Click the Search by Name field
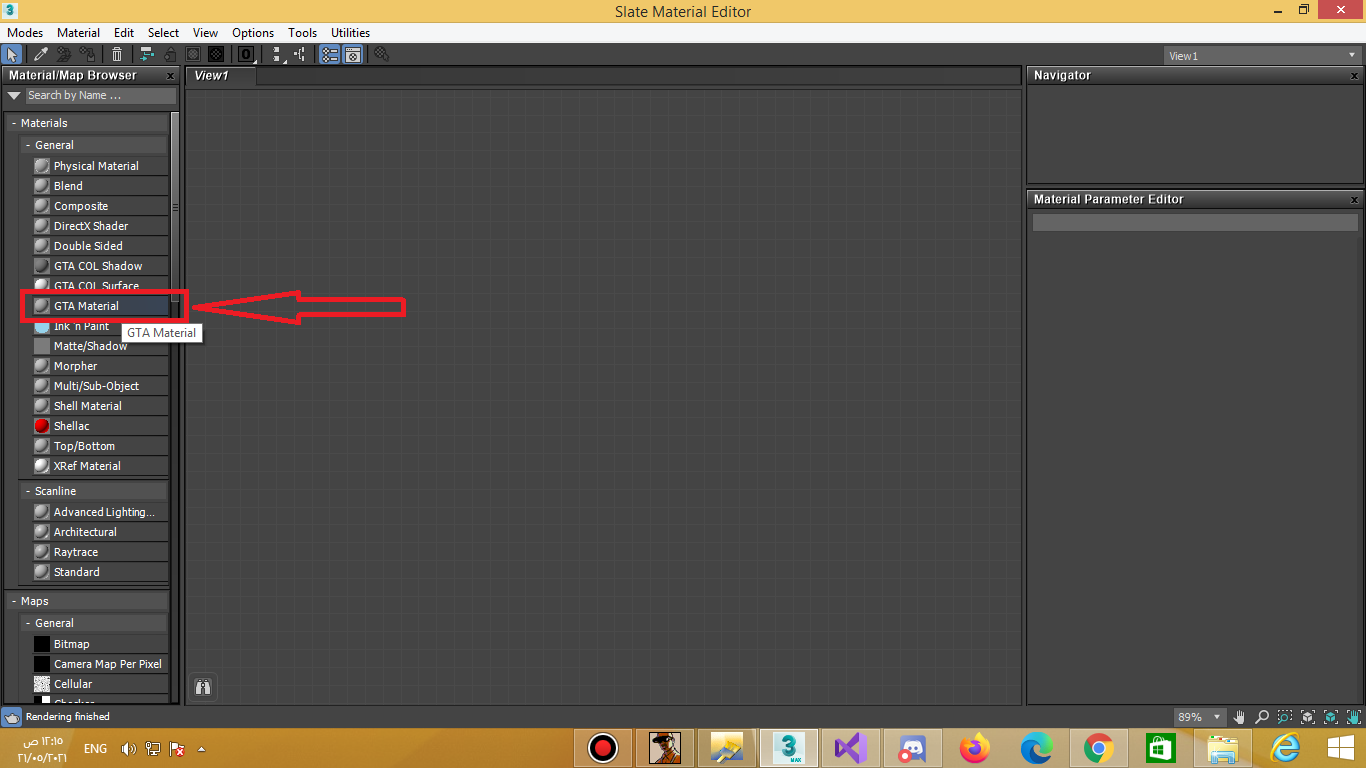Viewport: 1366px width, 768px height. 100,95
